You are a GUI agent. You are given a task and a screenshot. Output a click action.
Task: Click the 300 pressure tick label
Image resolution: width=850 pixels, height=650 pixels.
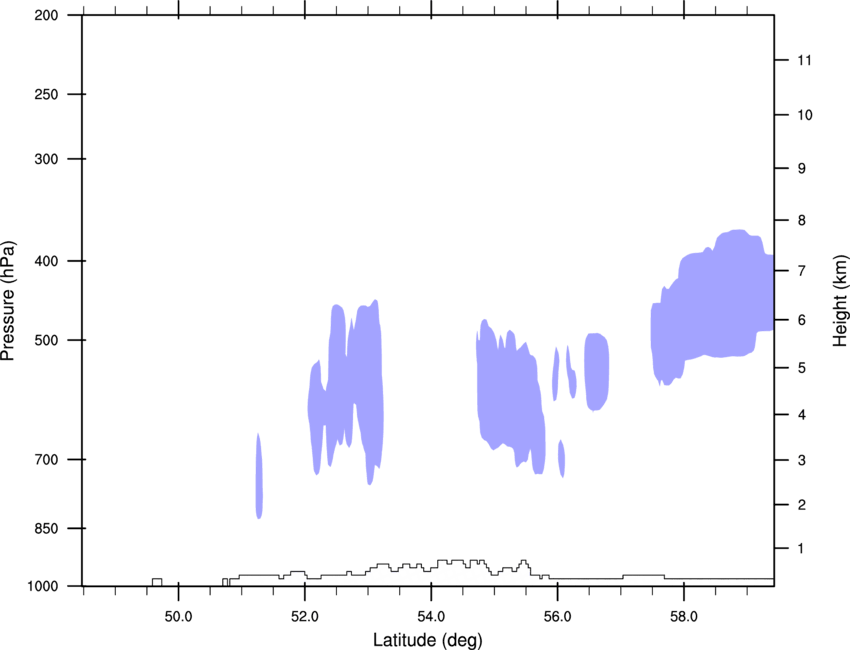click(x=46, y=159)
